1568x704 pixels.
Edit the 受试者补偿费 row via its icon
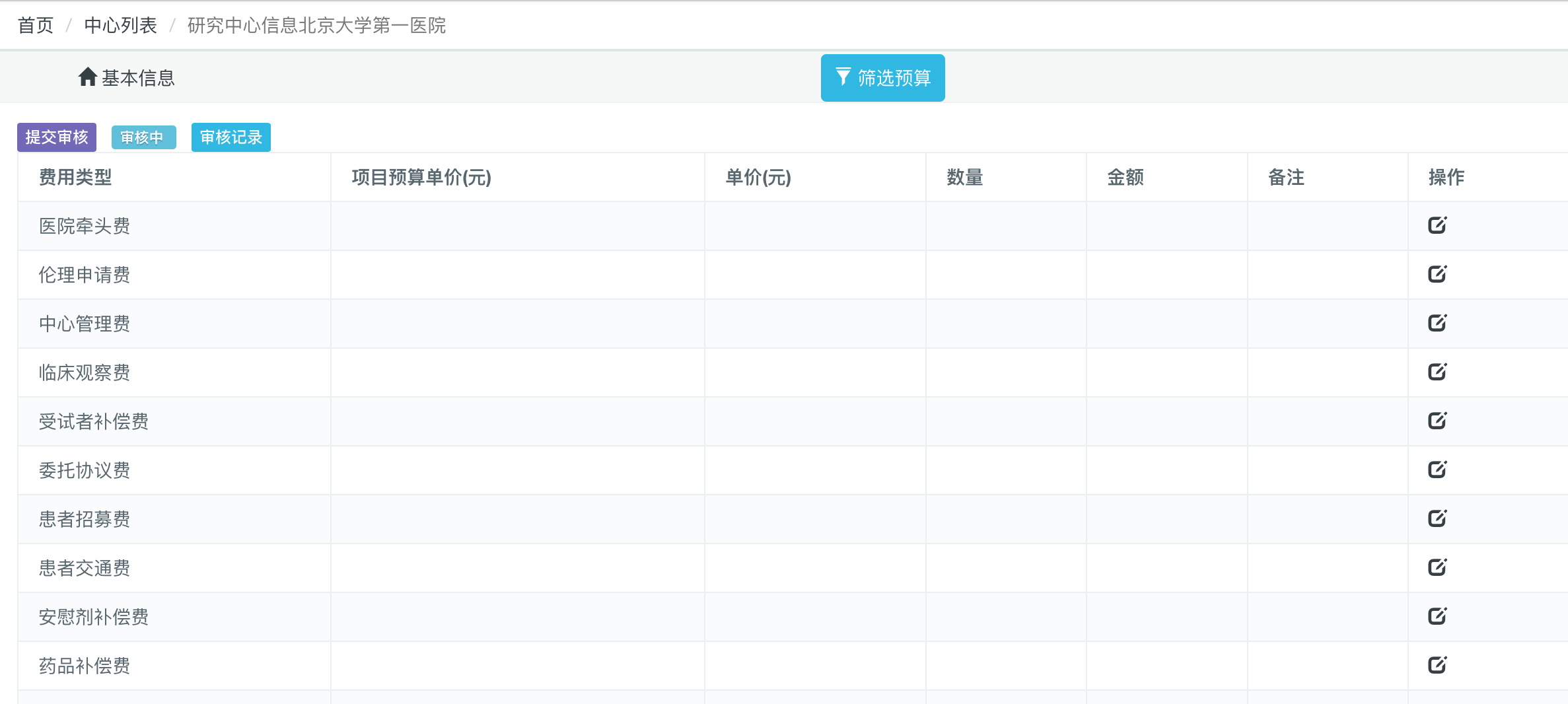pos(1437,421)
